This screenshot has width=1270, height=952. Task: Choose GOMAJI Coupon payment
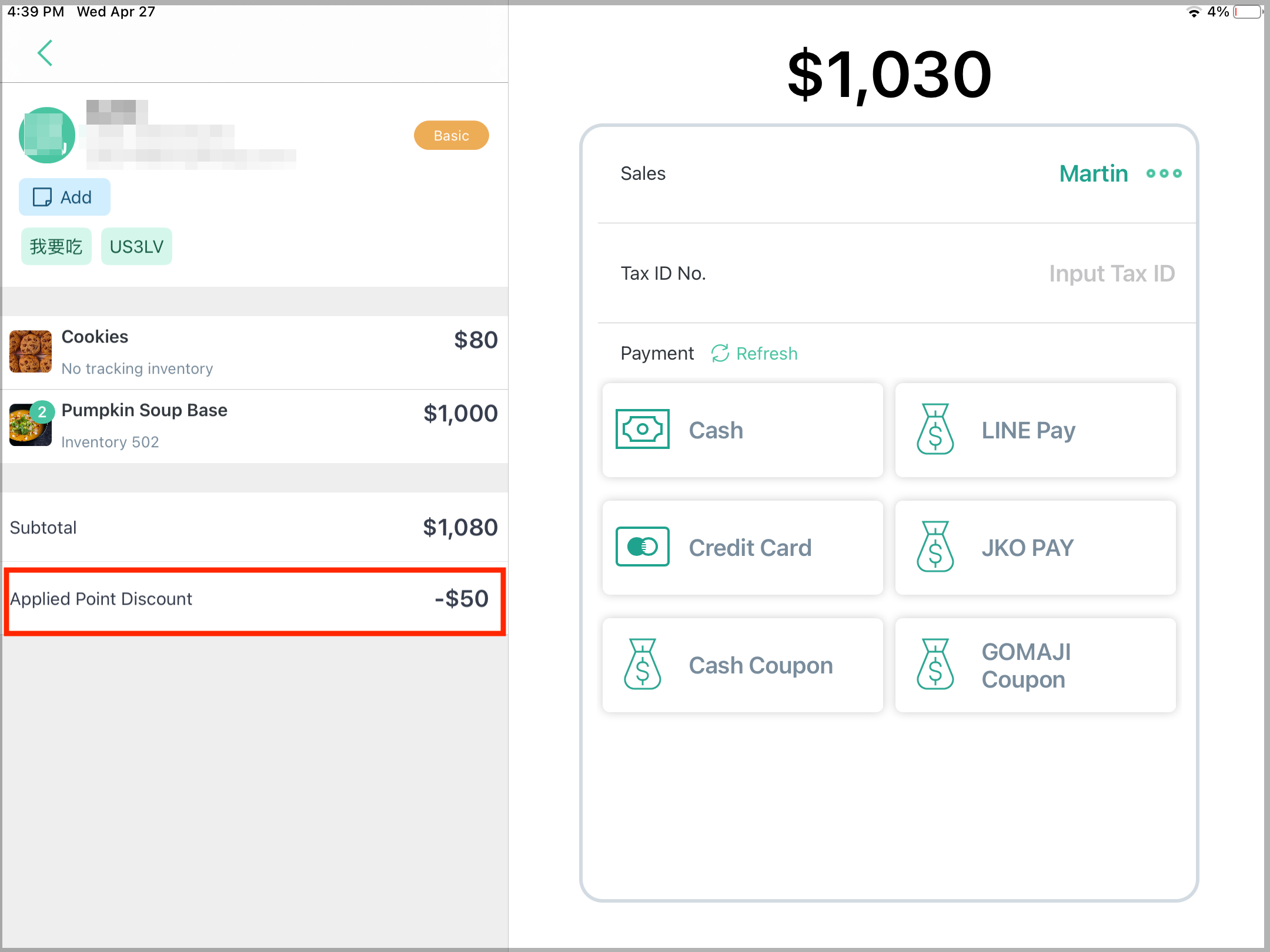[x=1035, y=665]
